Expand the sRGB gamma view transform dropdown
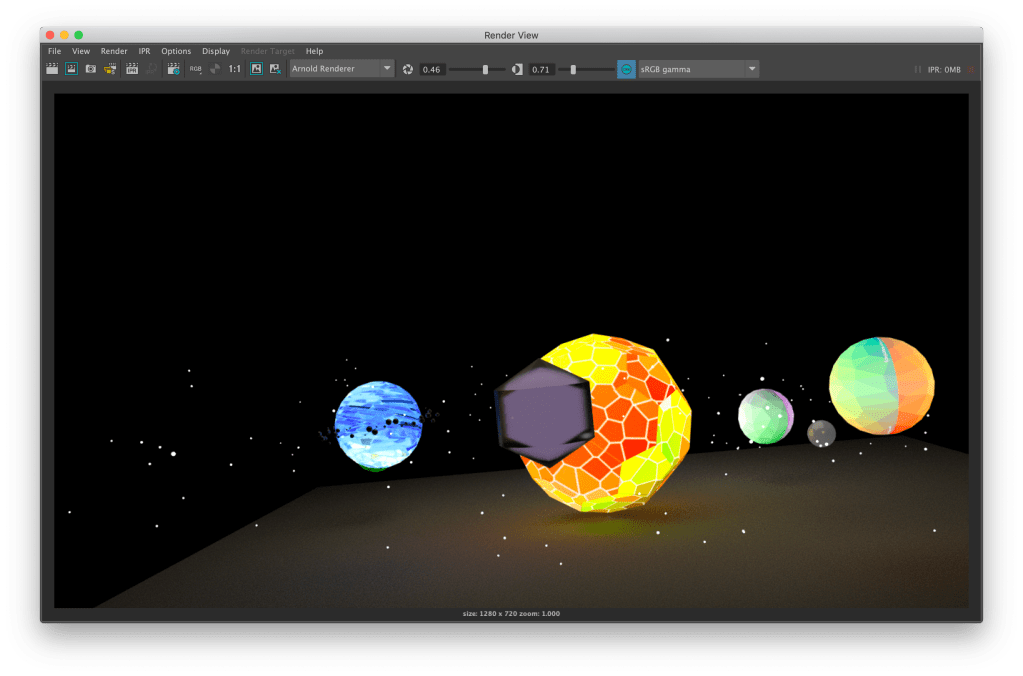Image resolution: width=1023 pixels, height=676 pixels. pos(698,69)
